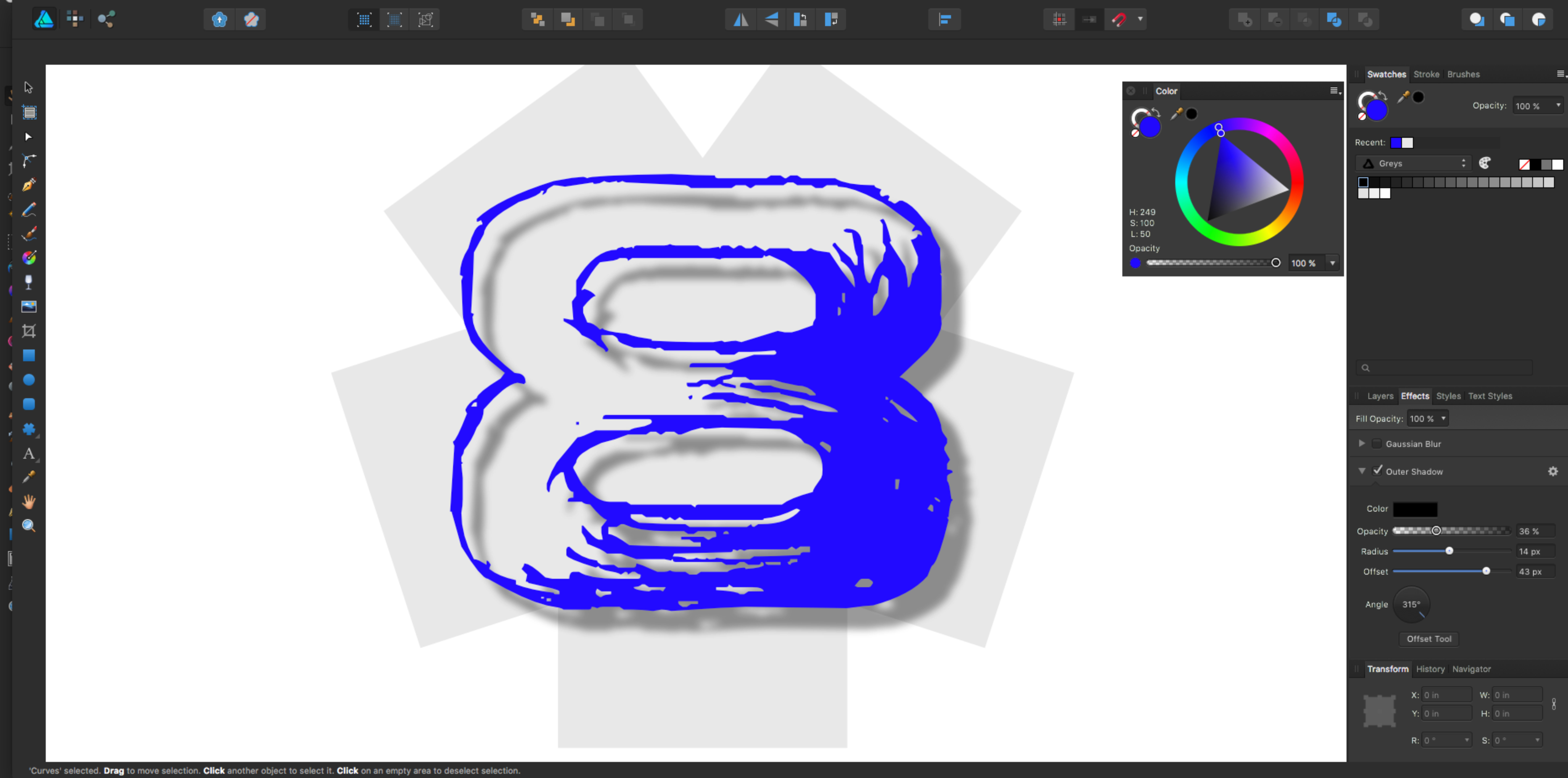
Task: Toggle the snapping magnet icon
Action: point(1119,20)
